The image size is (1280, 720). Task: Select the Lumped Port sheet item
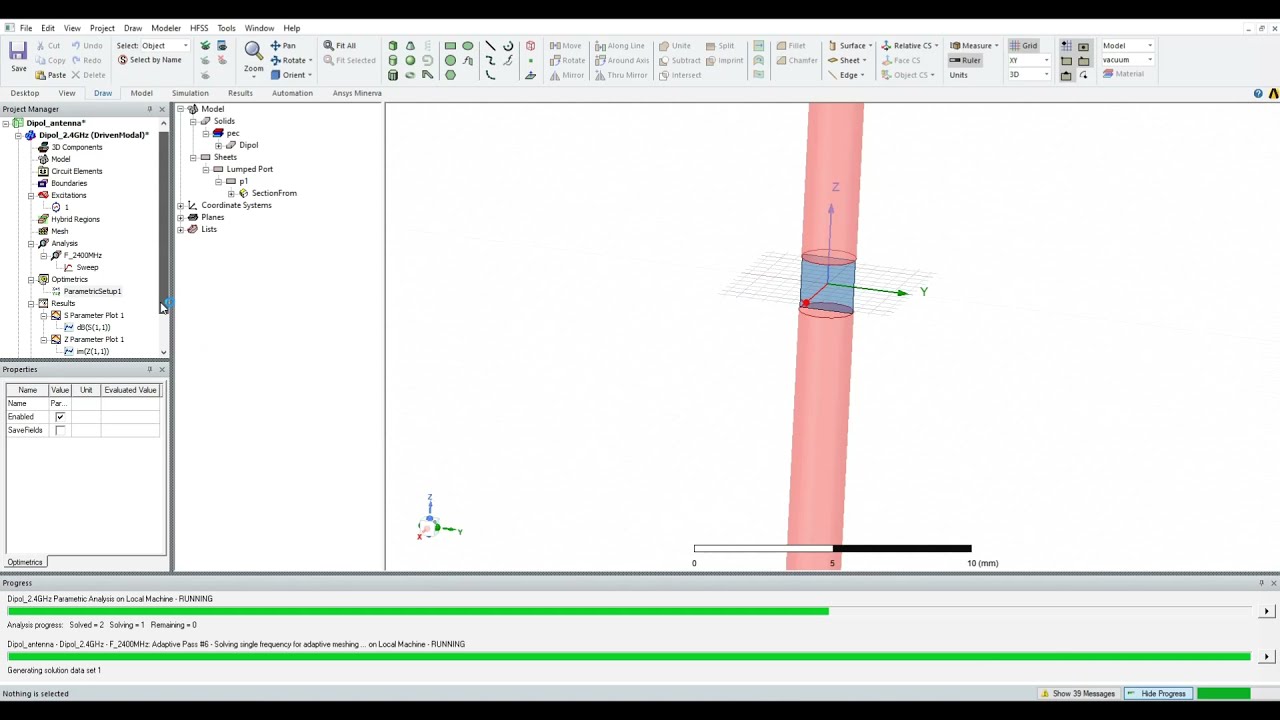pos(249,169)
